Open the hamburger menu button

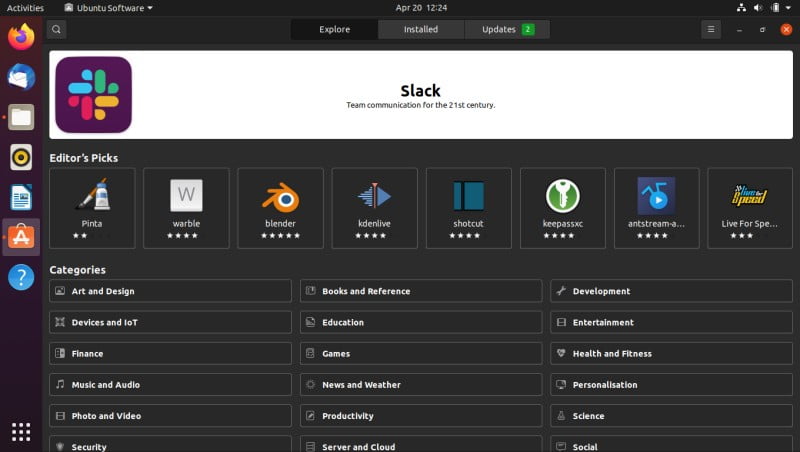[x=711, y=30]
